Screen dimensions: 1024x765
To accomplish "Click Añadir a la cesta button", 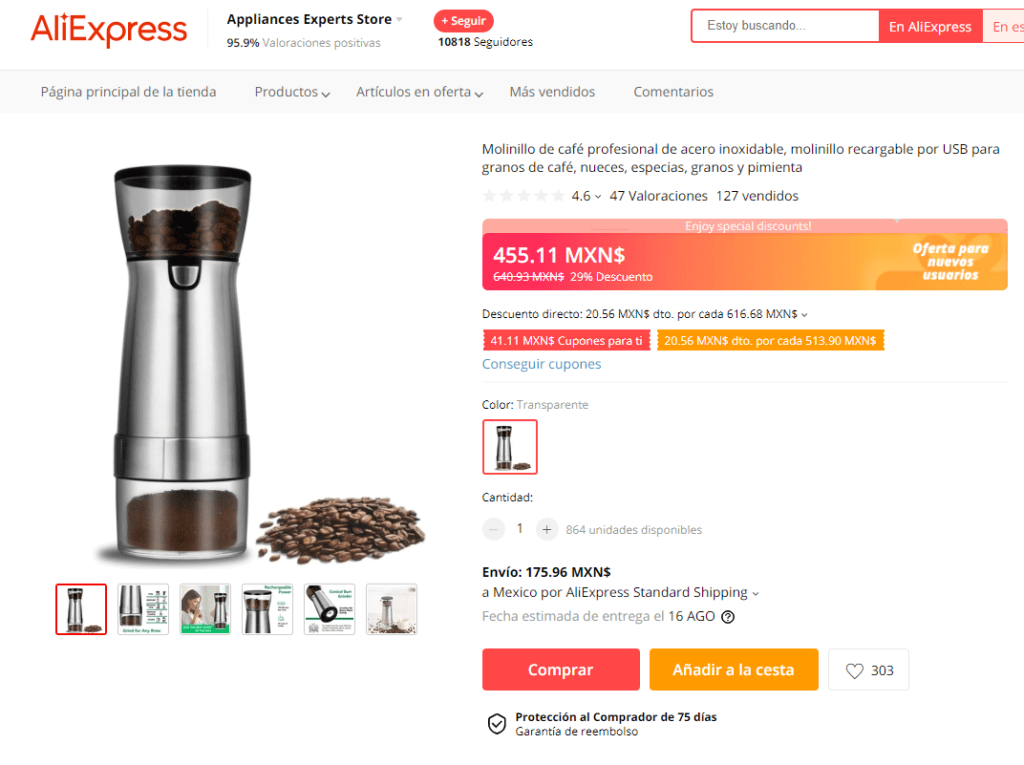I will coord(733,670).
